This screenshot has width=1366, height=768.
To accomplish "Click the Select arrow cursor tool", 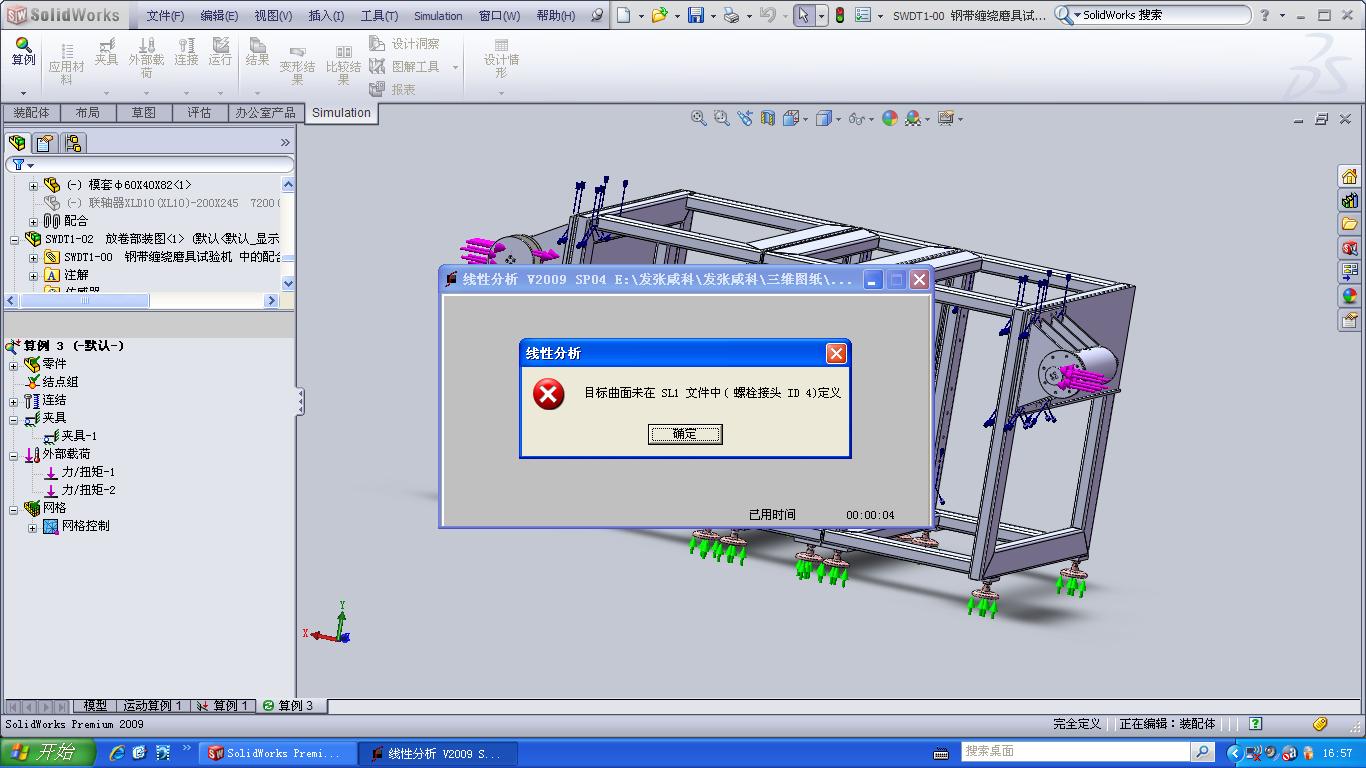I will 803,15.
